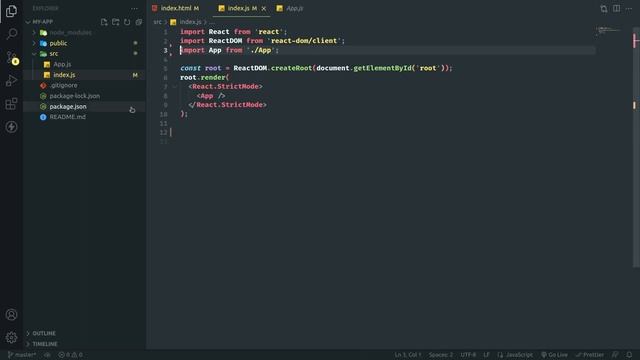Image resolution: width=640 pixels, height=360 pixels.
Task: Open notifications bell in status bar
Action: 629,355
